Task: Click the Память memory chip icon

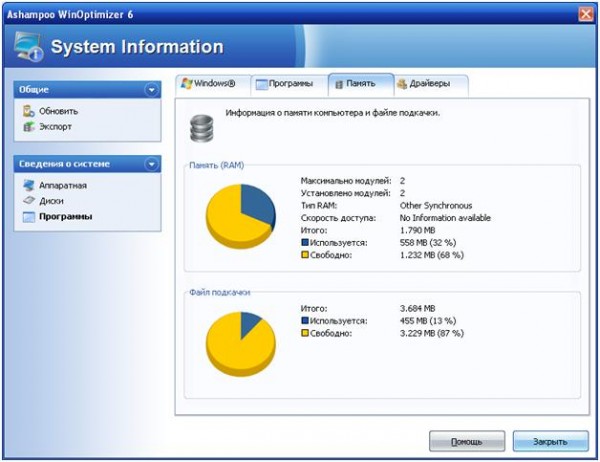Action: point(339,84)
